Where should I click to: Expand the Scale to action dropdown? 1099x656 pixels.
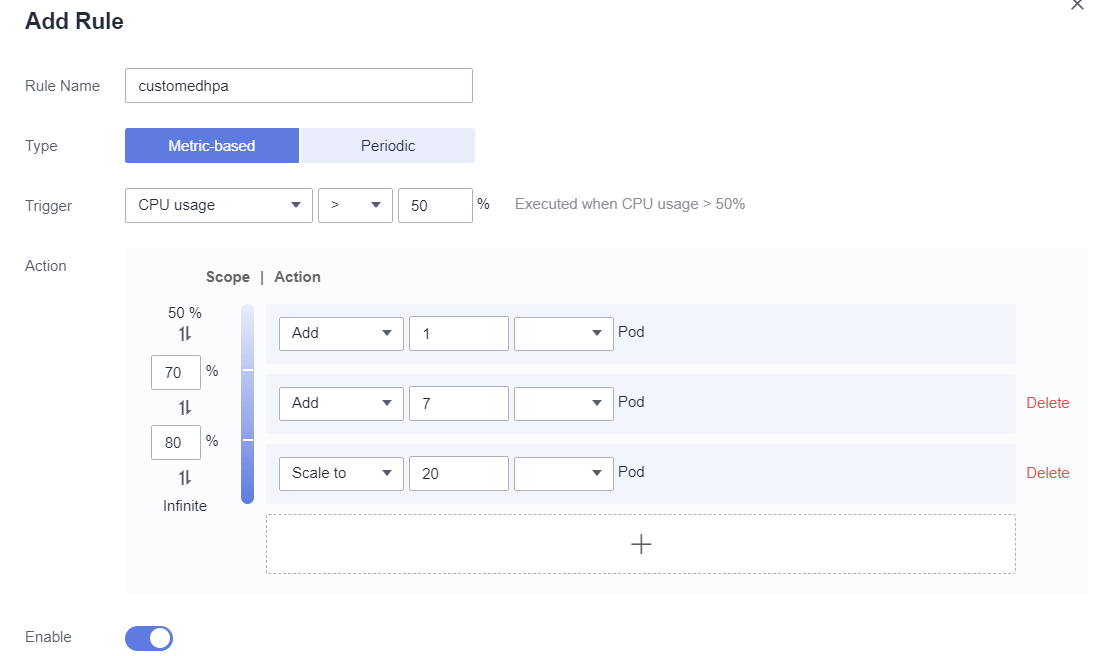pos(341,473)
